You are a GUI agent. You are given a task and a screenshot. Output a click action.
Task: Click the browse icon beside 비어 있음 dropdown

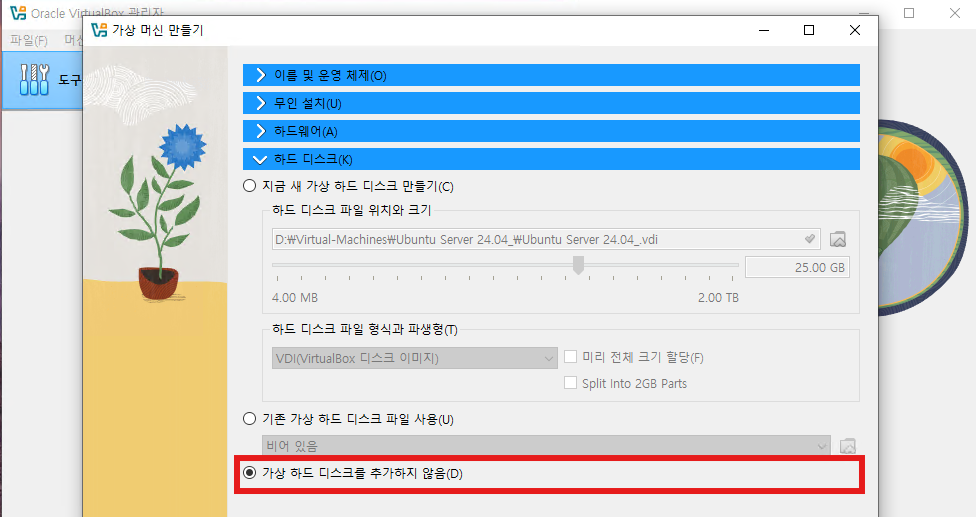(x=848, y=445)
